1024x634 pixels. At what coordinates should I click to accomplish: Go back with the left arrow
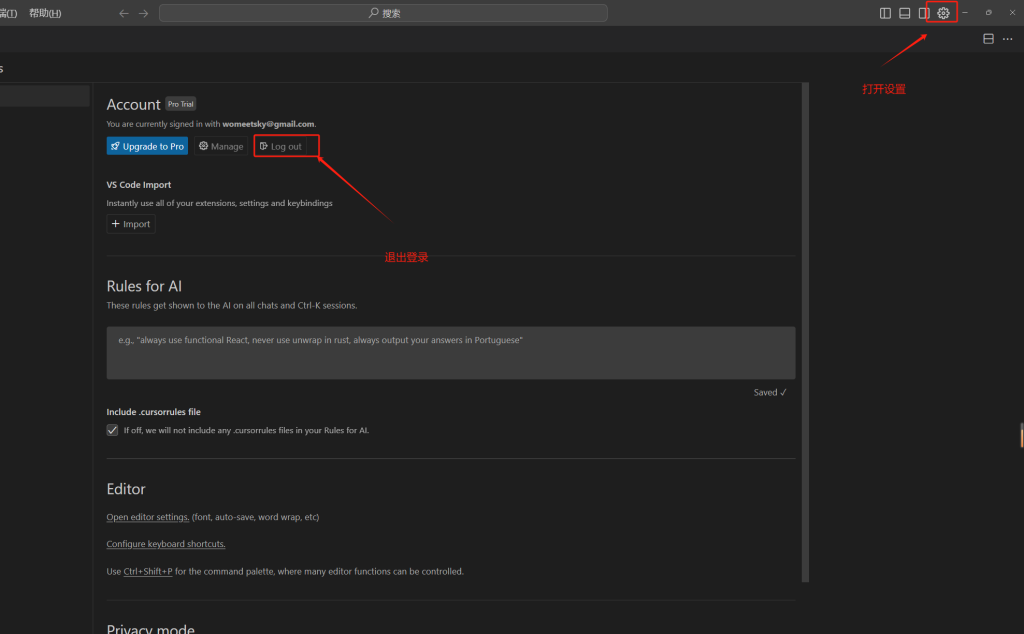(x=123, y=13)
